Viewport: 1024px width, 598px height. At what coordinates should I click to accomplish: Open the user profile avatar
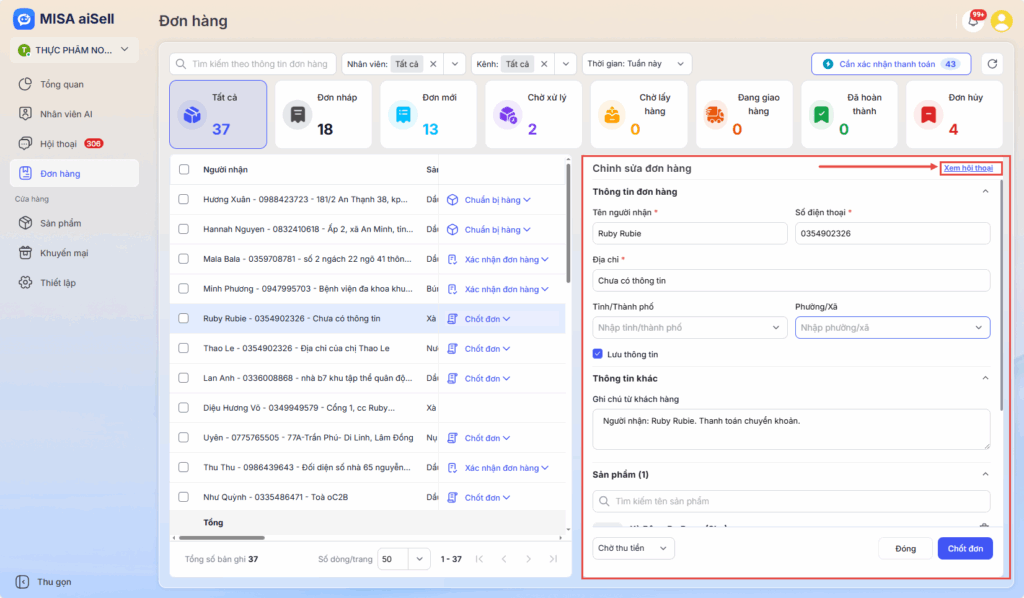(1001, 21)
